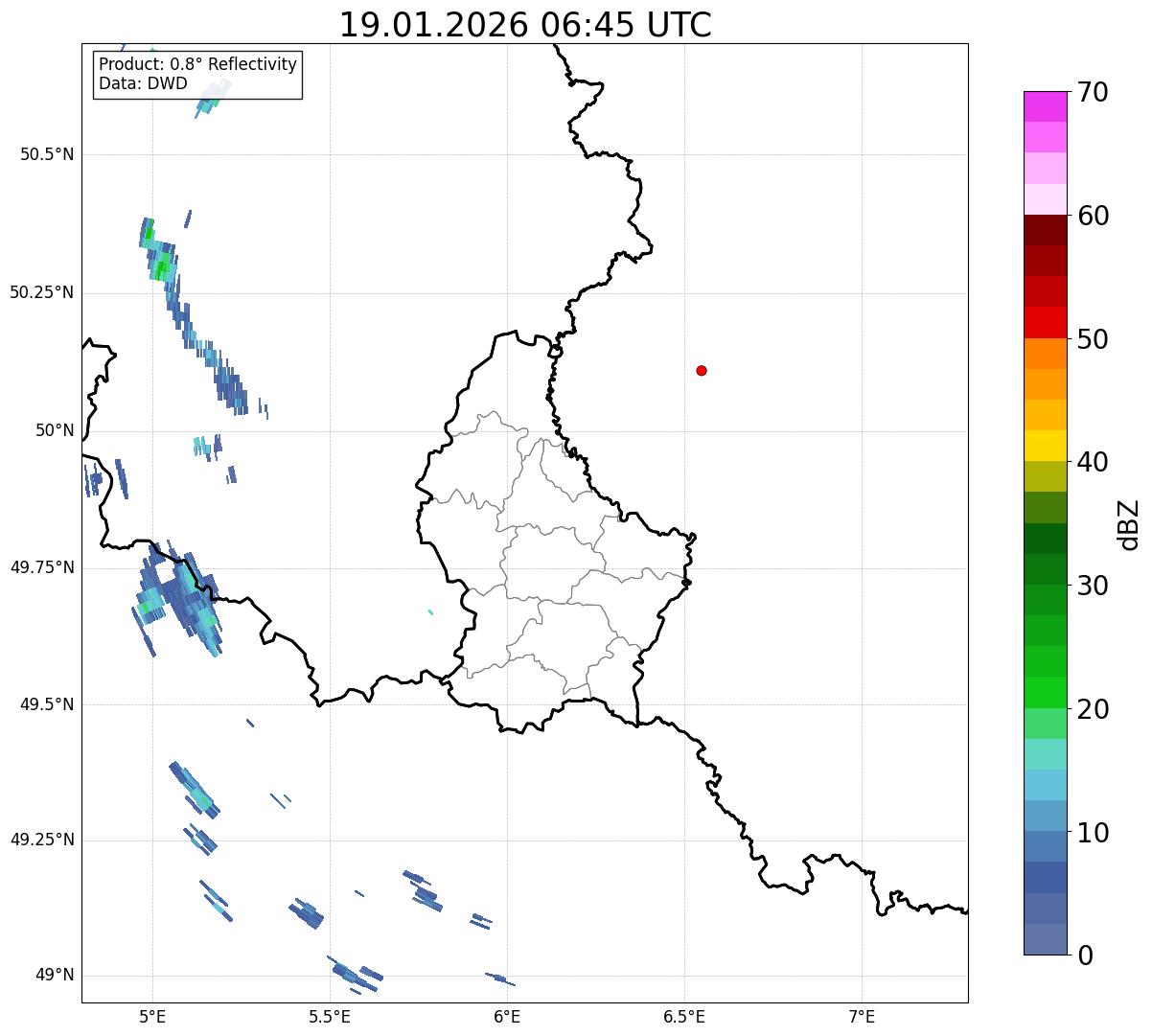Click the bright red colorbar segment above 50
The image size is (1152, 1036).
1045,323
